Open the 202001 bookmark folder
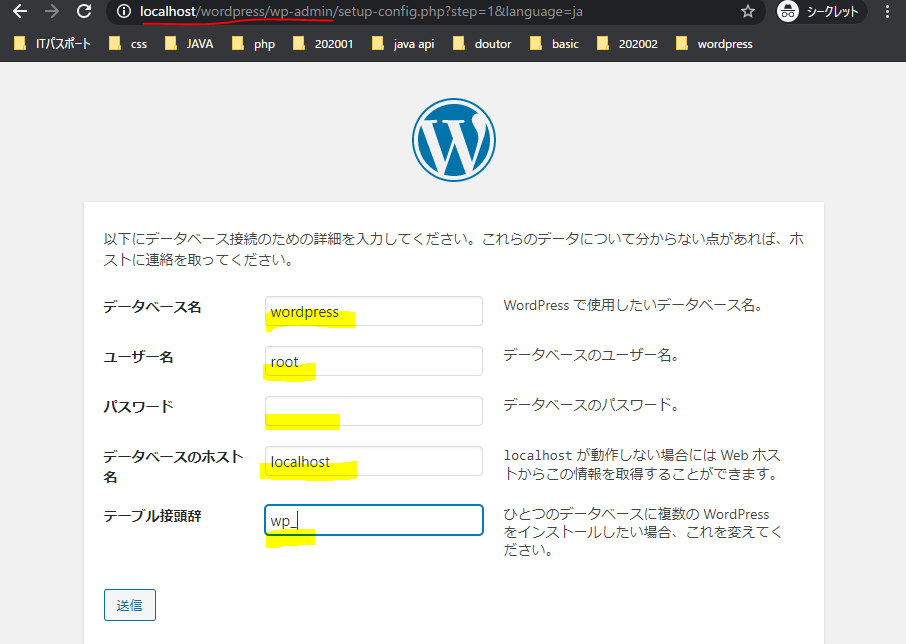This screenshot has width=906, height=644. (x=323, y=44)
